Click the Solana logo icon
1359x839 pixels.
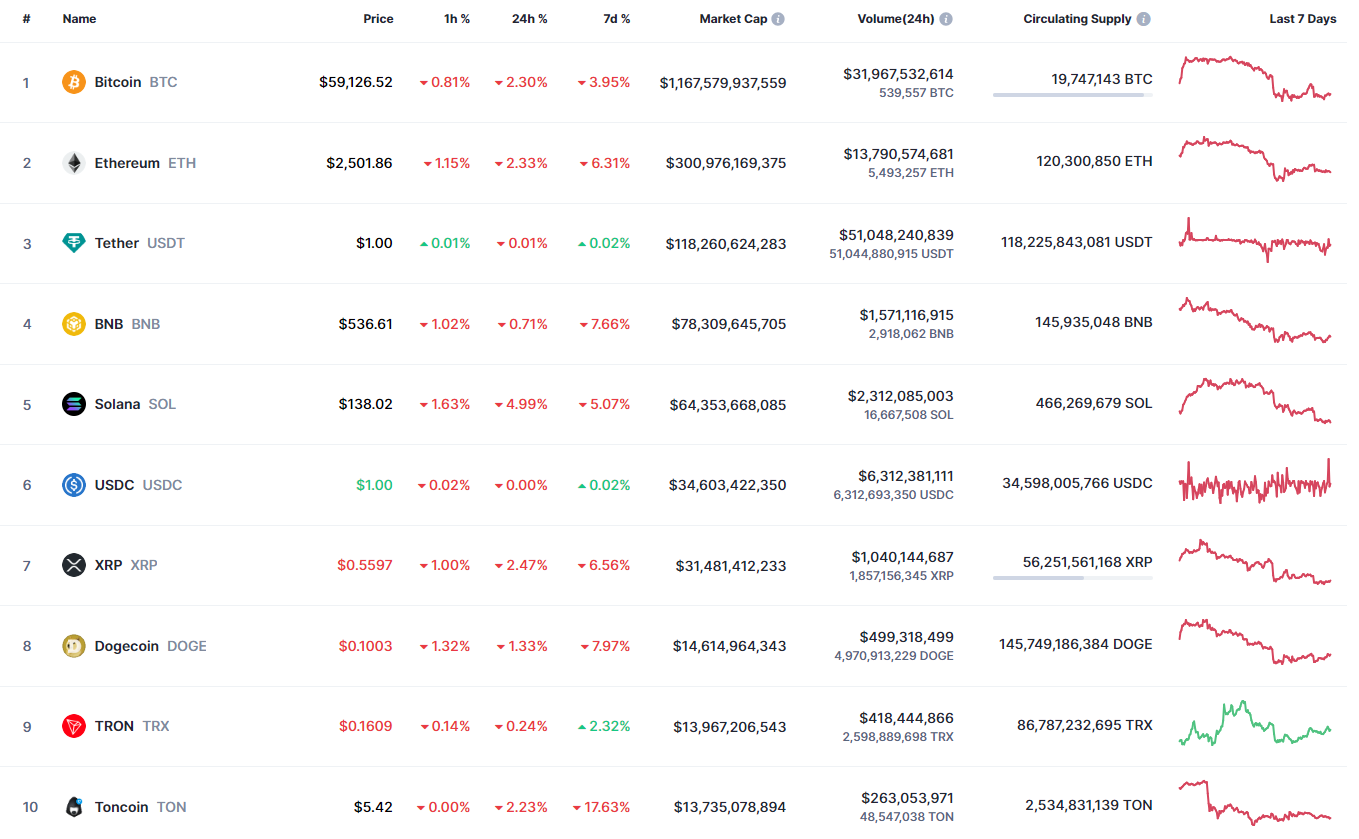pos(74,404)
